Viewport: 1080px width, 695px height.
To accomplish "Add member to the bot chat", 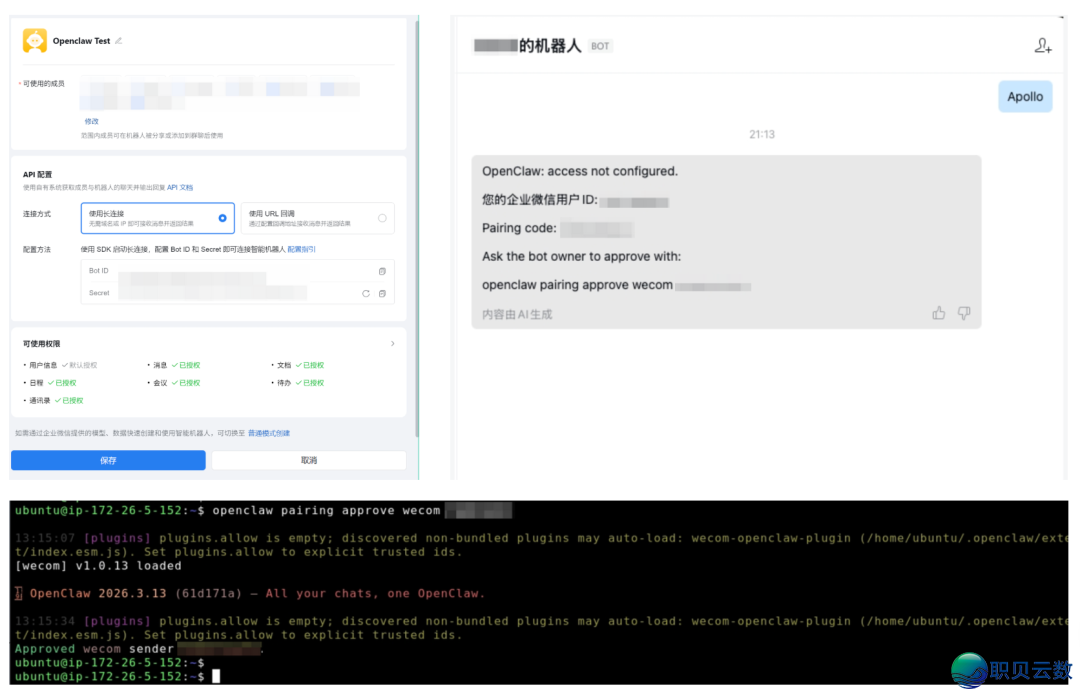I will pyautogui.click(x=1043, y=45).
